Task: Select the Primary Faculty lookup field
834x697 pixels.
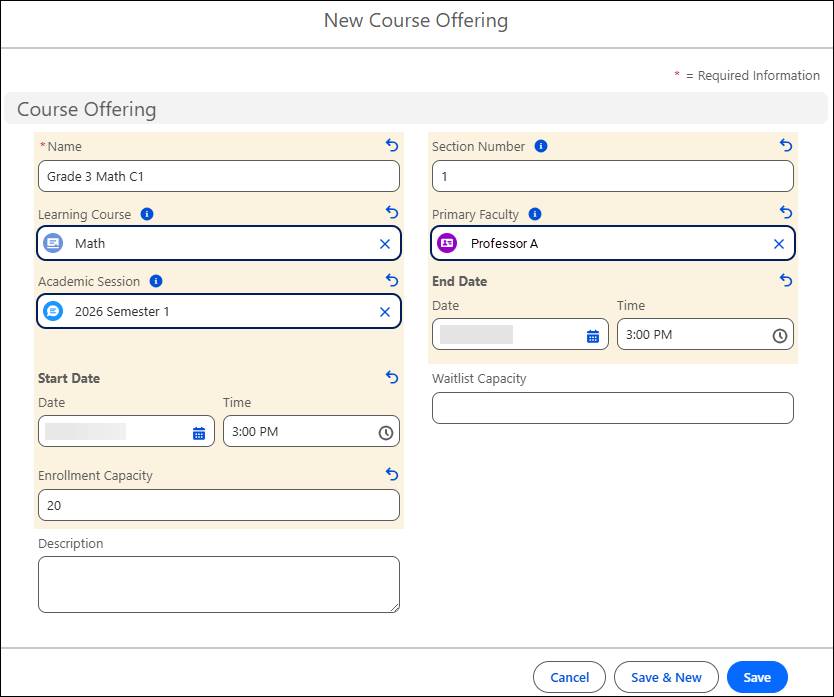Action: 613,243
